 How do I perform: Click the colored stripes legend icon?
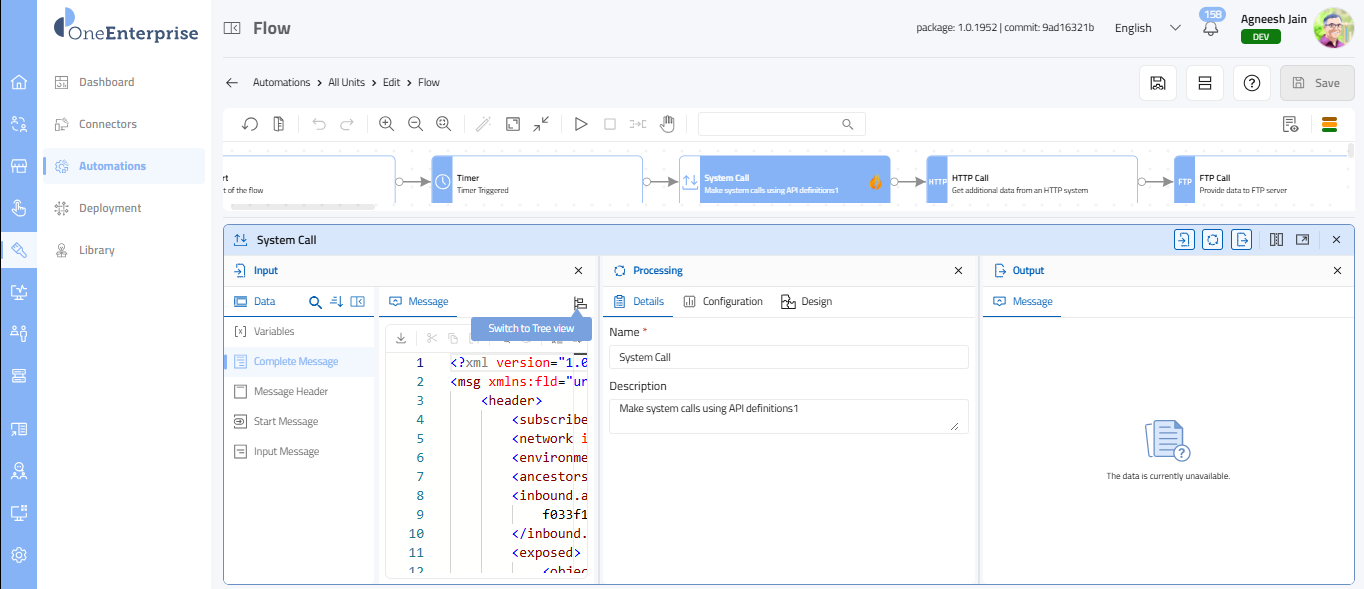pyautogui.click(x=1329, y=124)
